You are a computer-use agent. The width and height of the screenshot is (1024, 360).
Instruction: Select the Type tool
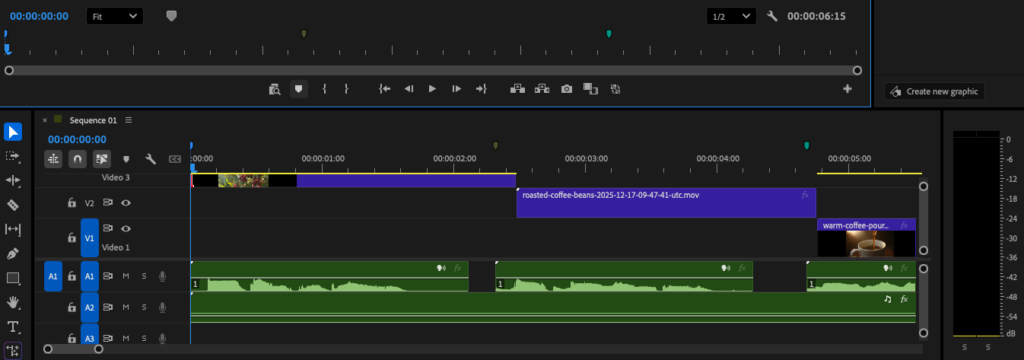13,327
